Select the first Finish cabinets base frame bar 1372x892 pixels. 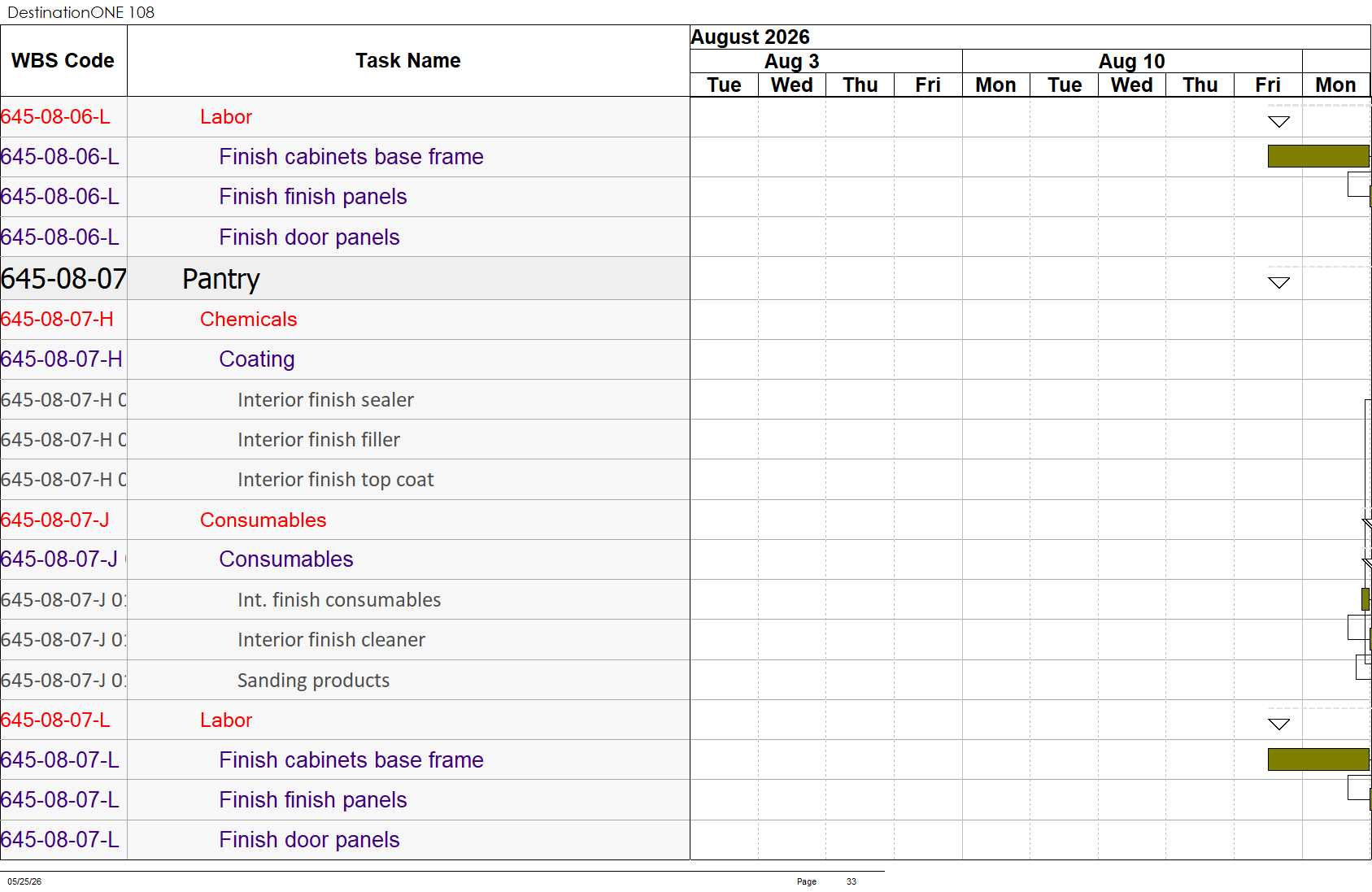tap(1318, 156)
